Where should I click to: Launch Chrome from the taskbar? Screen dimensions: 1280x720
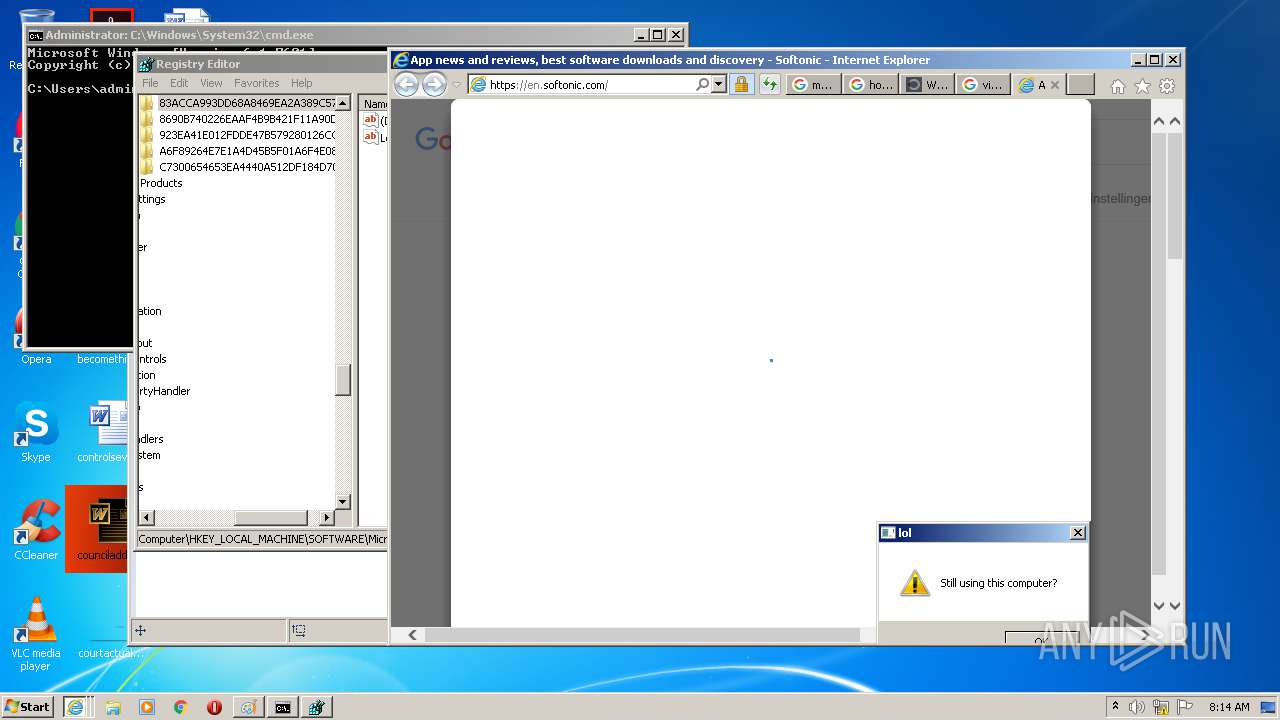tap(180, 707)
